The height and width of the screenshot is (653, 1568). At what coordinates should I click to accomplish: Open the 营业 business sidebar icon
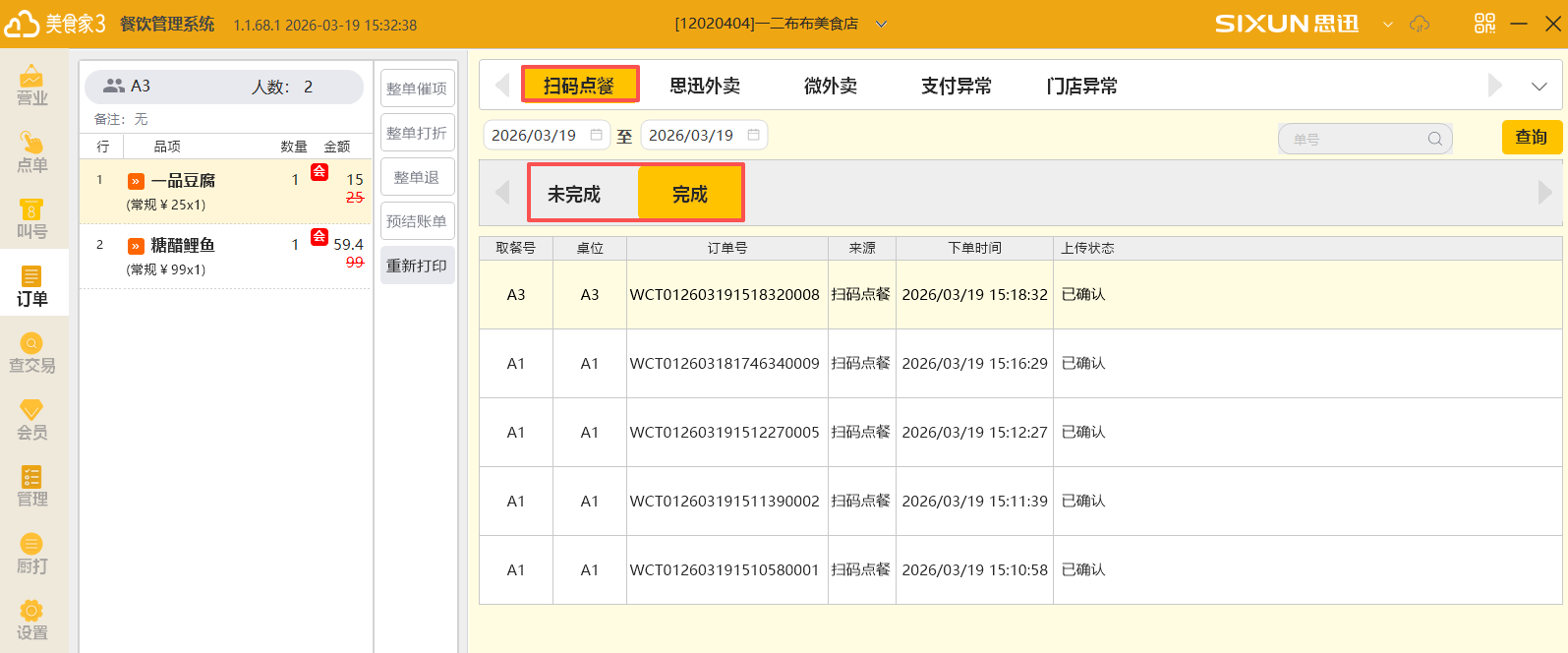click(31, 86)
